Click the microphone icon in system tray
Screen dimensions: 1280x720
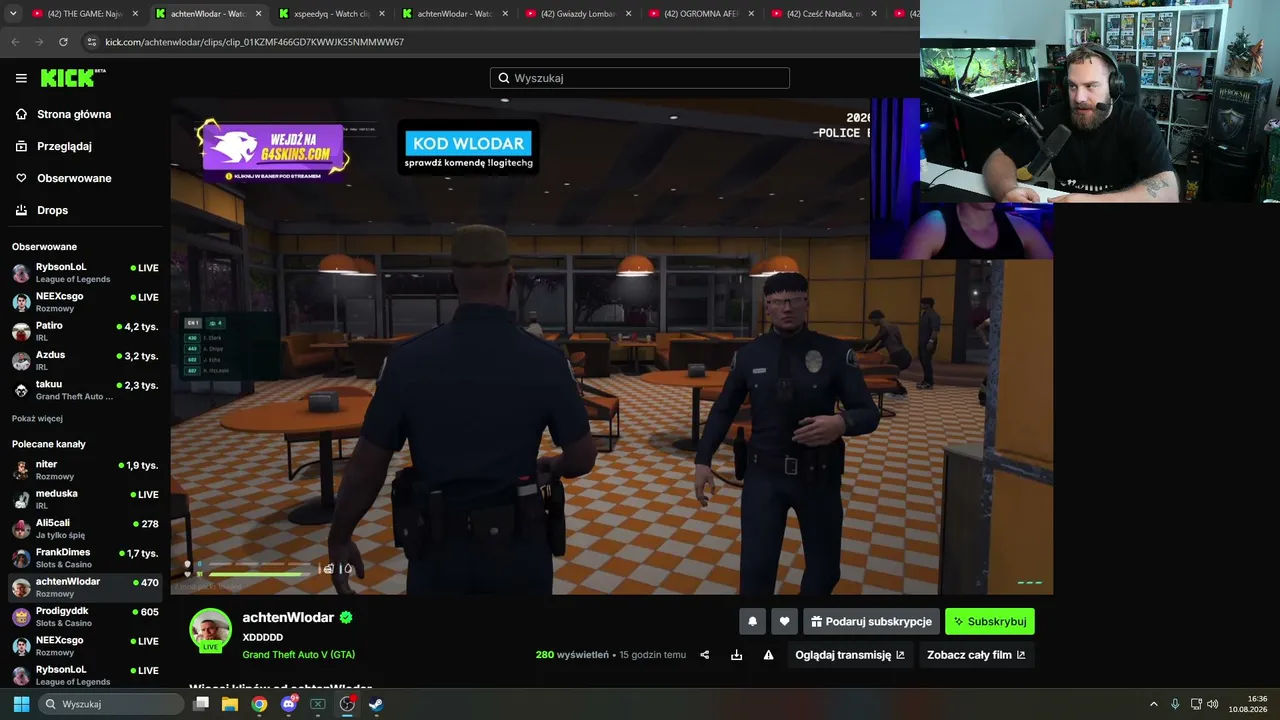1175,704
